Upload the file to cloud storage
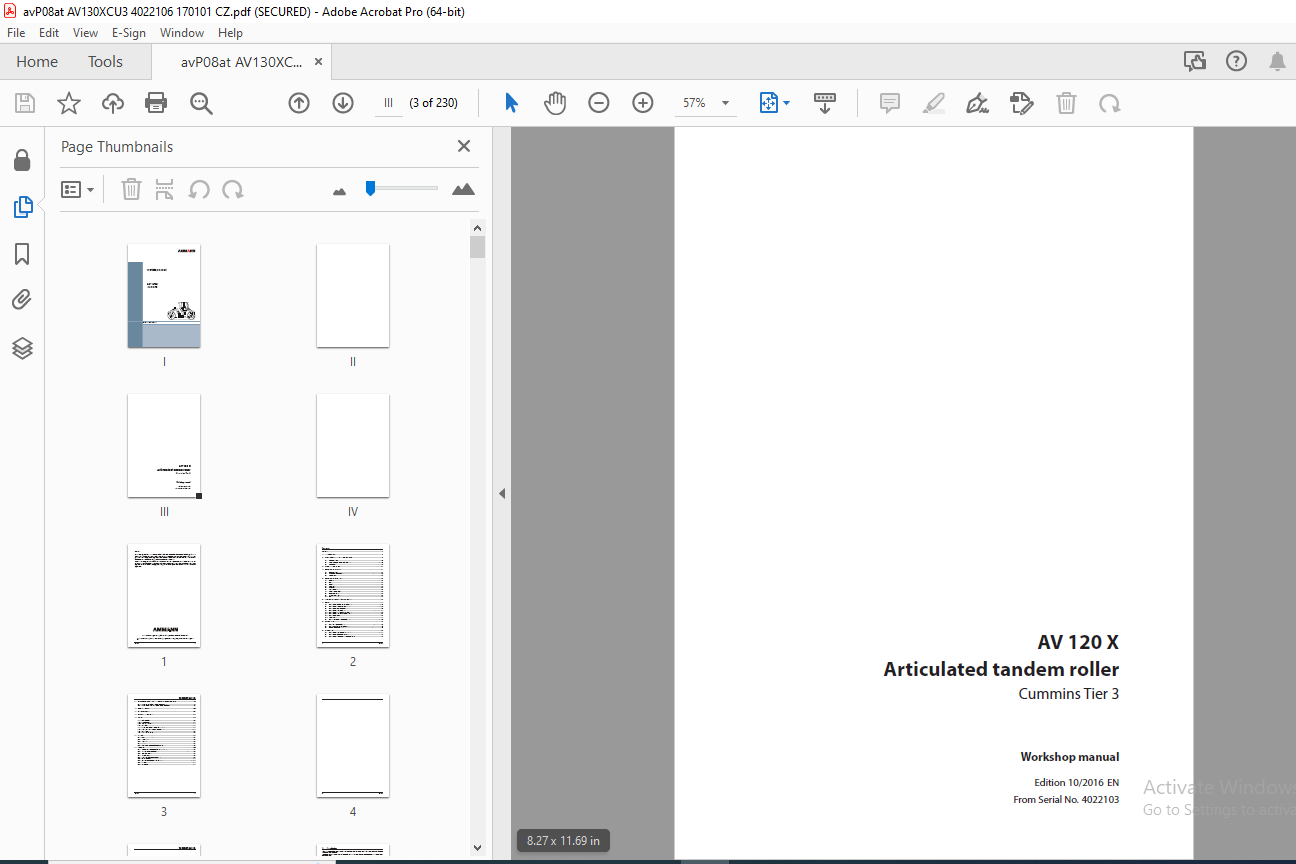This screenshot has width=1296, height=864. point(113,103)
